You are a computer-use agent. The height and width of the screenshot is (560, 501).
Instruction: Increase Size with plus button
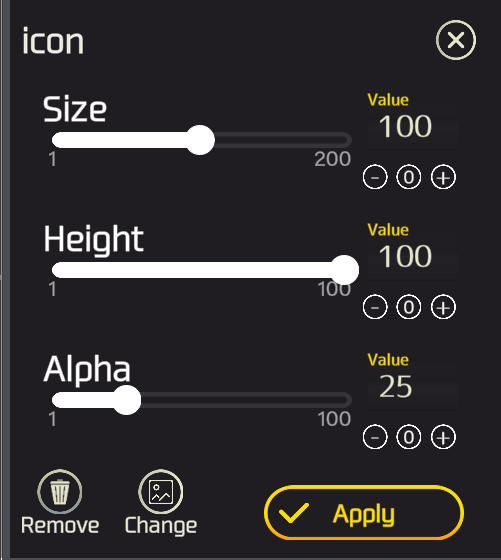coord(443,177)
